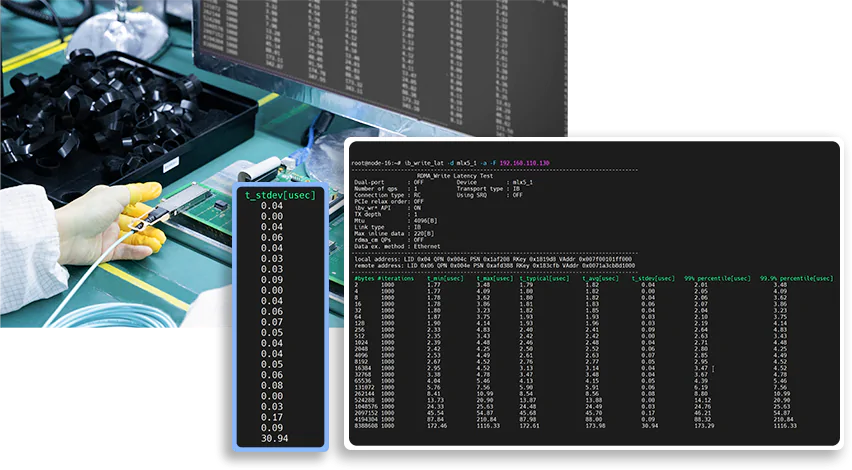Click the PCIe relax order line
Image resolution: width=852 pixels, height=470 pixels.
[389, 202]
